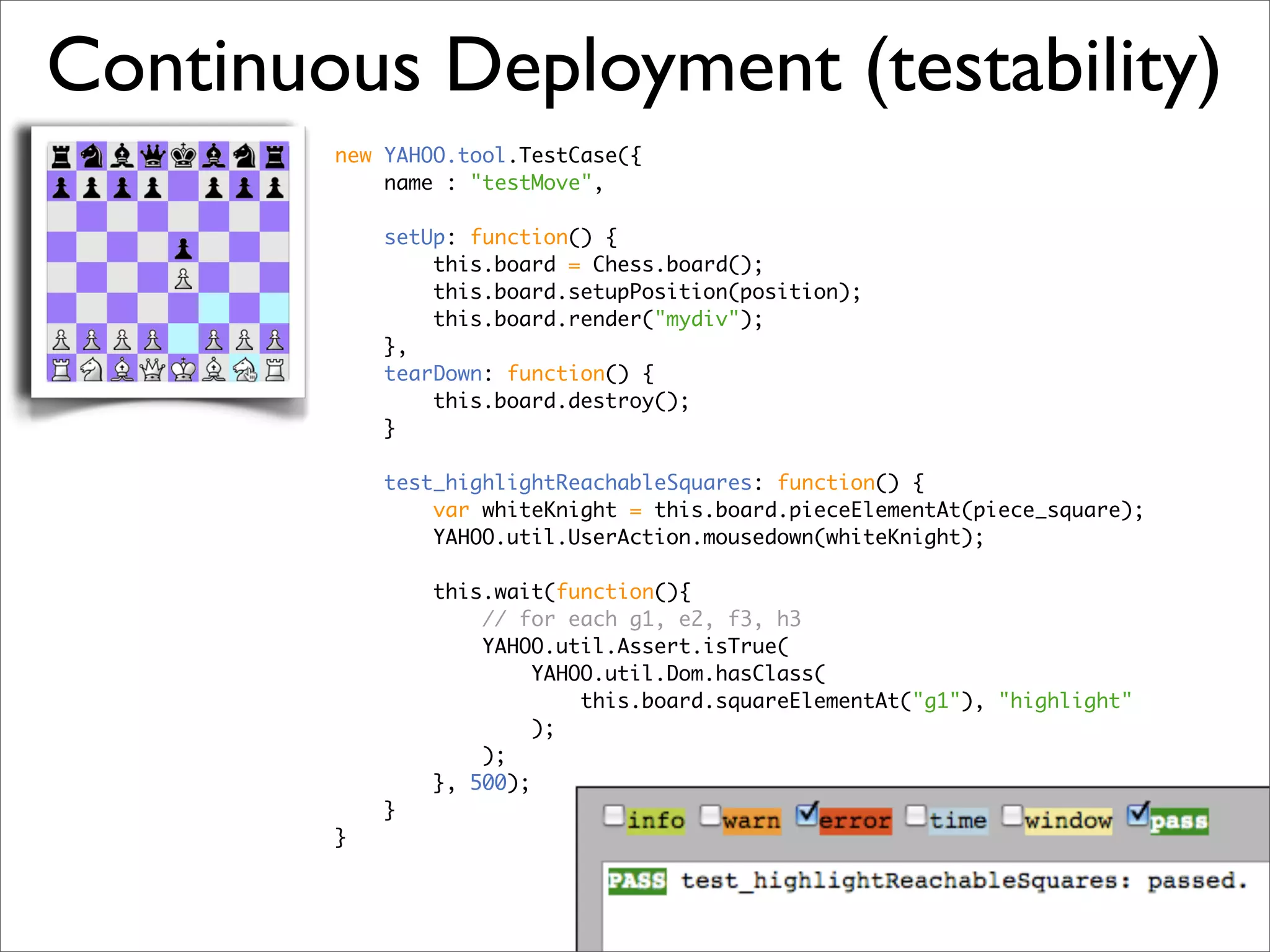Click the black pawn on e5
Screen dimensions: 1270x952
[184, 248]
